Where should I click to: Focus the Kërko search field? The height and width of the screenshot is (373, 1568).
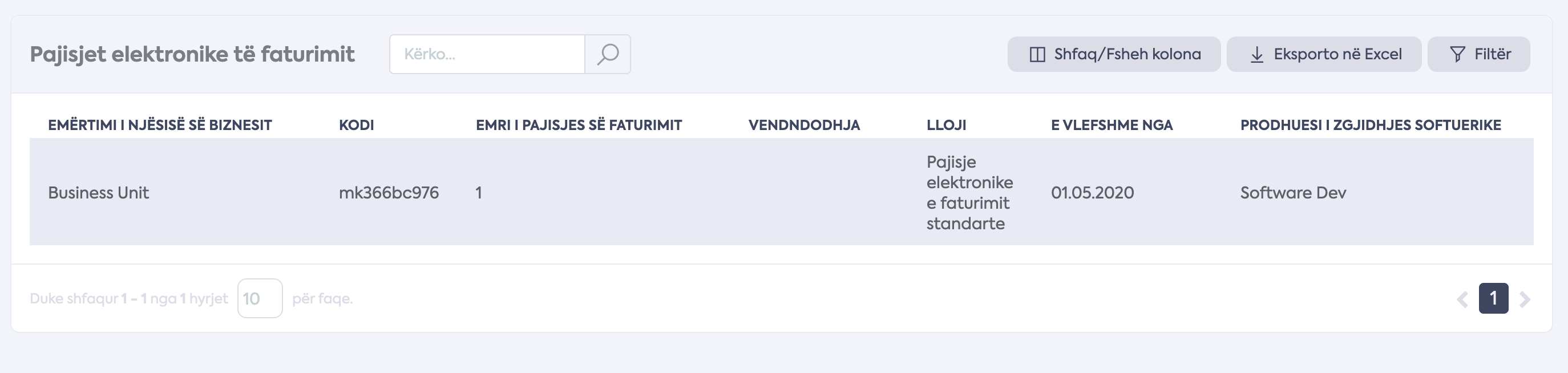click(487, 54)
